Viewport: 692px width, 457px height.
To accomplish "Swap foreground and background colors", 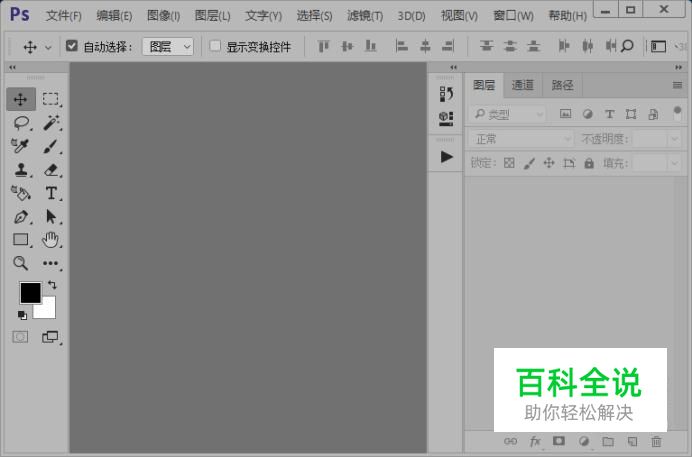I will point(52,285).
